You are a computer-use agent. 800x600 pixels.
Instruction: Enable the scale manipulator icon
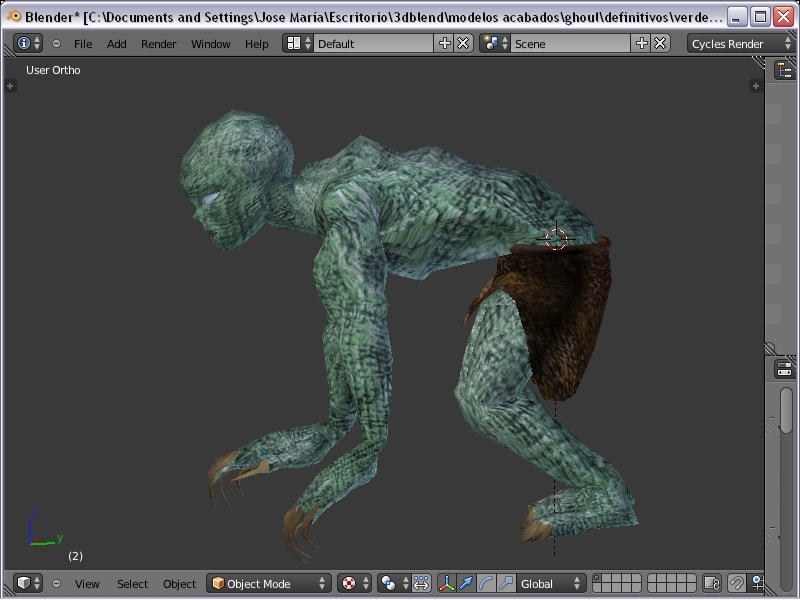pyautogui.click(x=506, y=583)
